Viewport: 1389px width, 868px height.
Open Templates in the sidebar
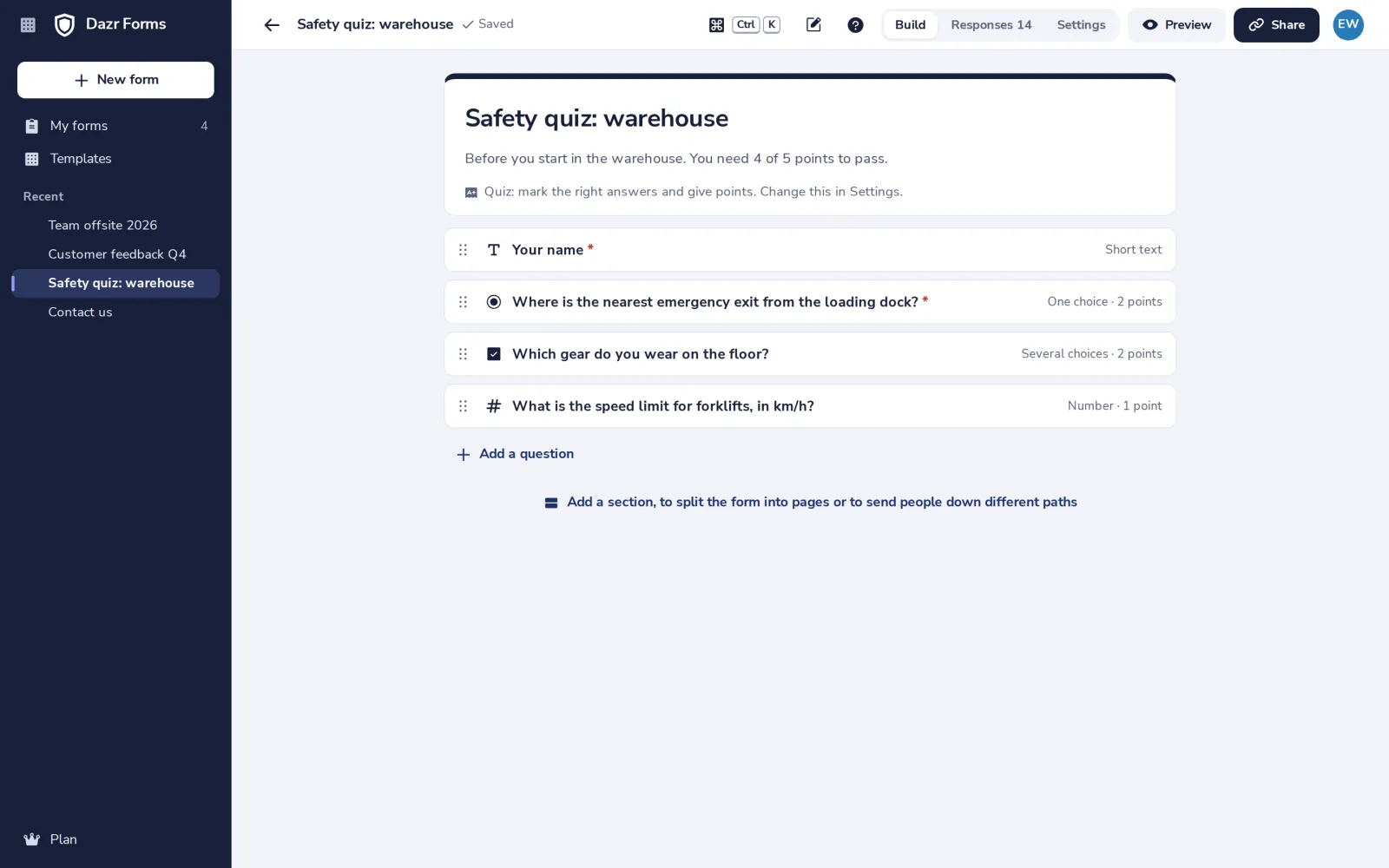click(115, 159)
